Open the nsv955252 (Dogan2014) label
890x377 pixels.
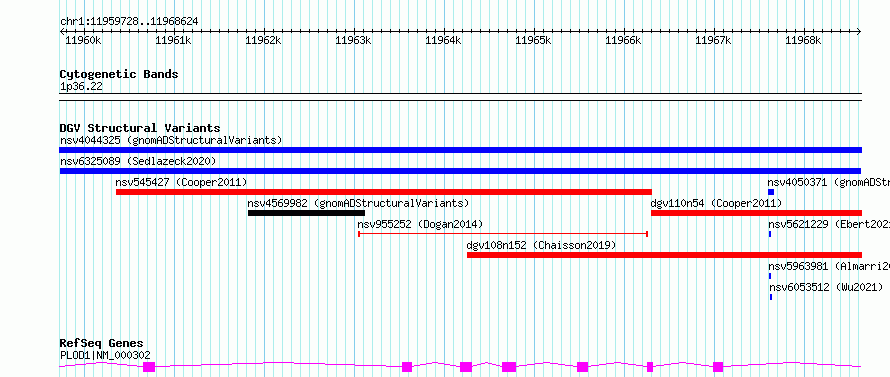pyautogui.click(x=420, y=224)
